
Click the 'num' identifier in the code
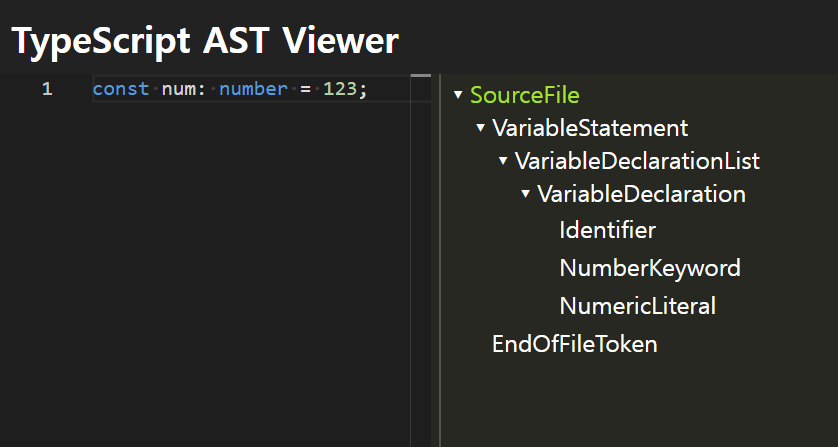[x=179, y=89]
